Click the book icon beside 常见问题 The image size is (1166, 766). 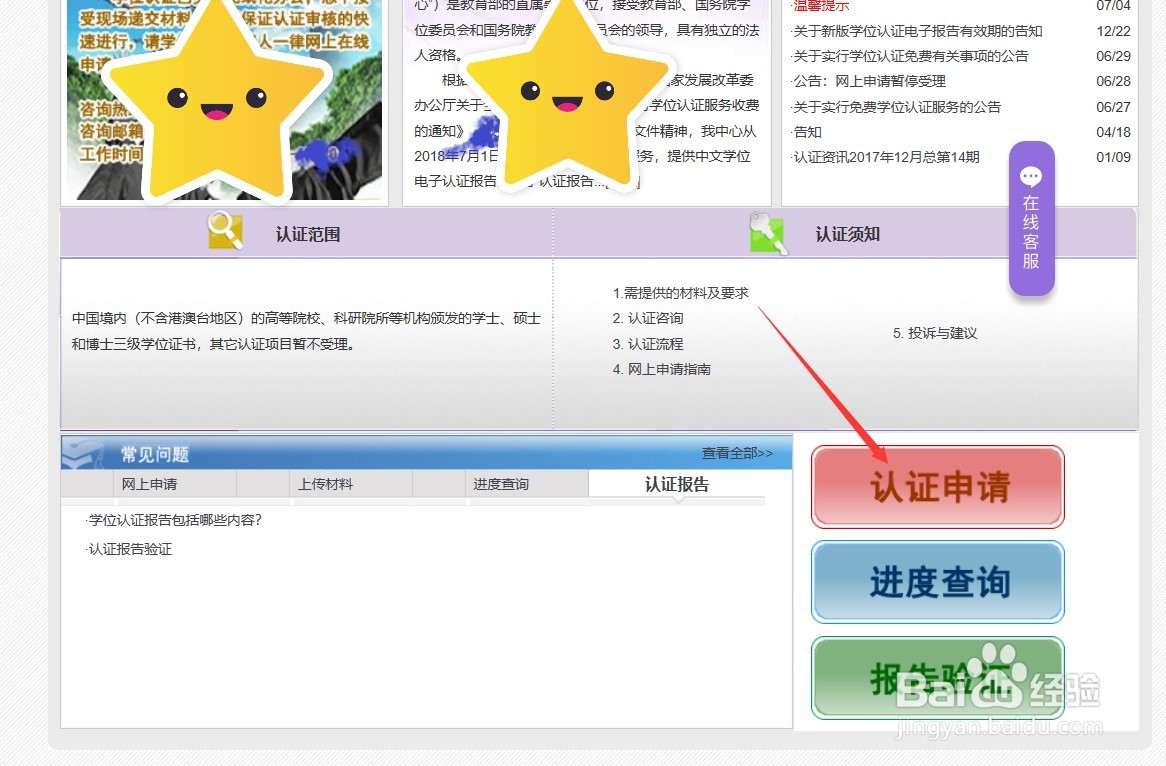[x=84, y=452]
